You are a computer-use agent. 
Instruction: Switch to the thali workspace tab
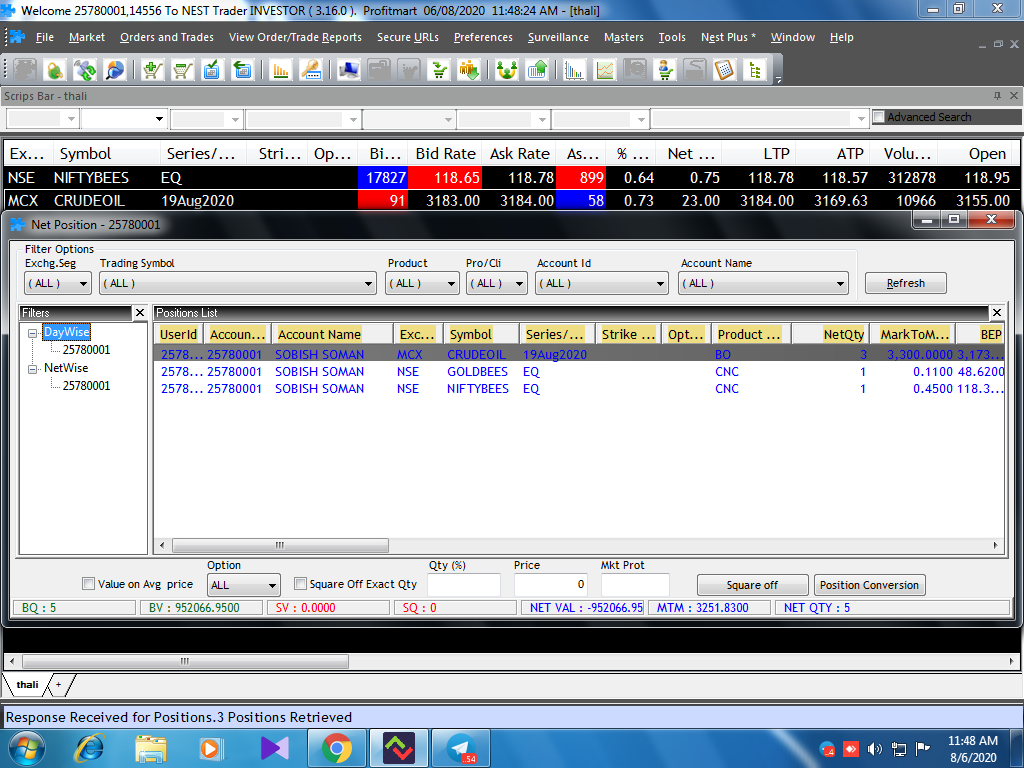[27, 684]
